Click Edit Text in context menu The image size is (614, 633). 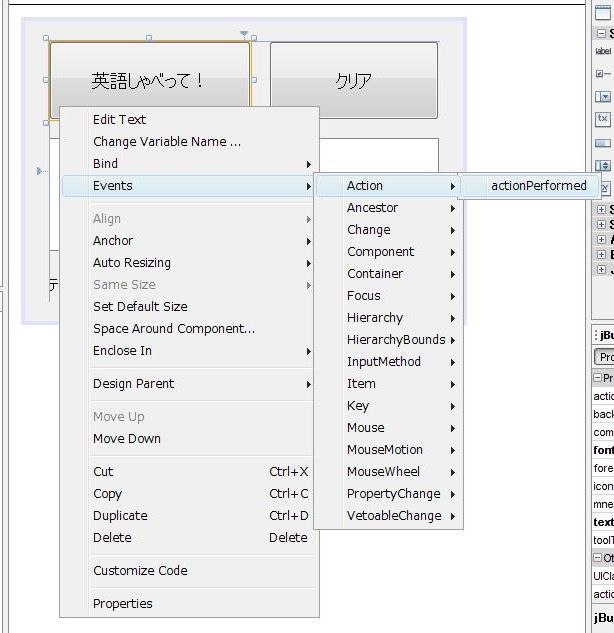[119, 119]
